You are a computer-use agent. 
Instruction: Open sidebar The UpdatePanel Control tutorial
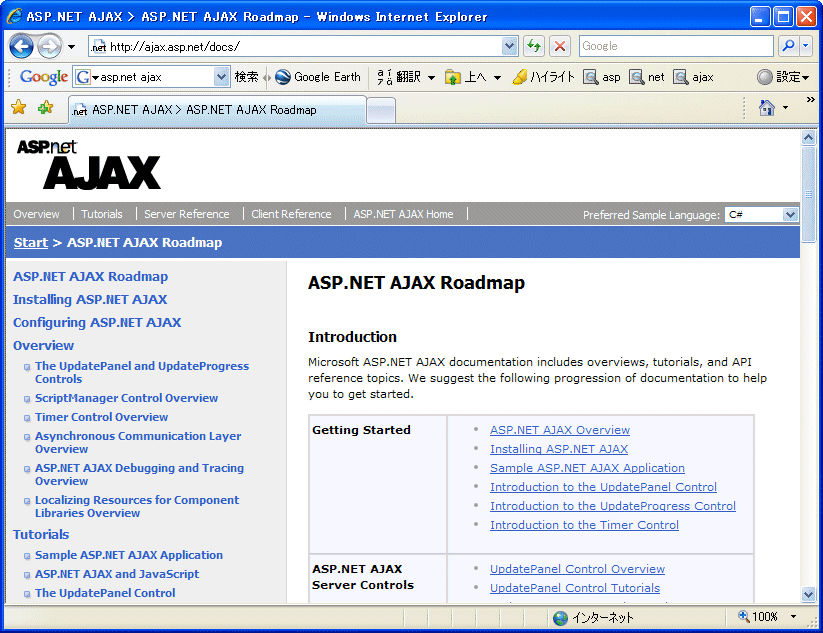[105, 593]
